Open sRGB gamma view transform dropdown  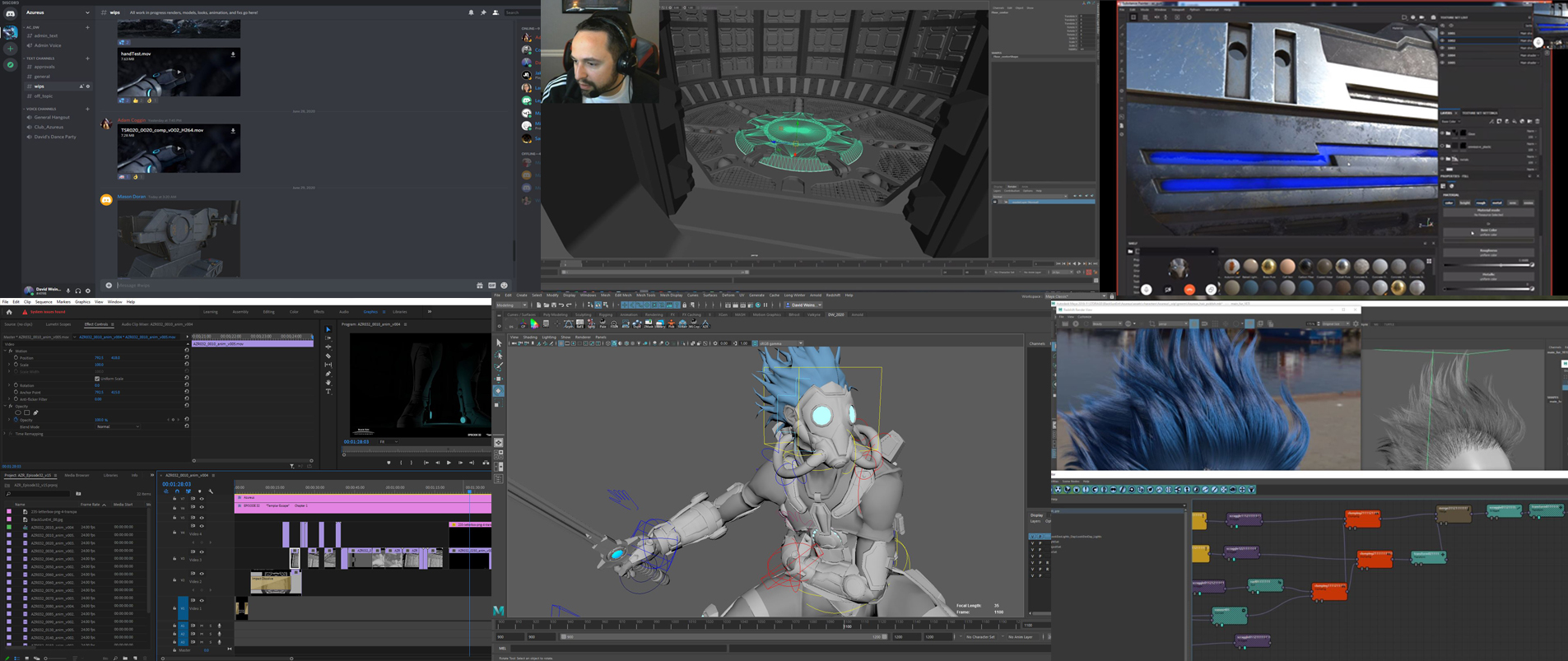[x=780, y=343]
